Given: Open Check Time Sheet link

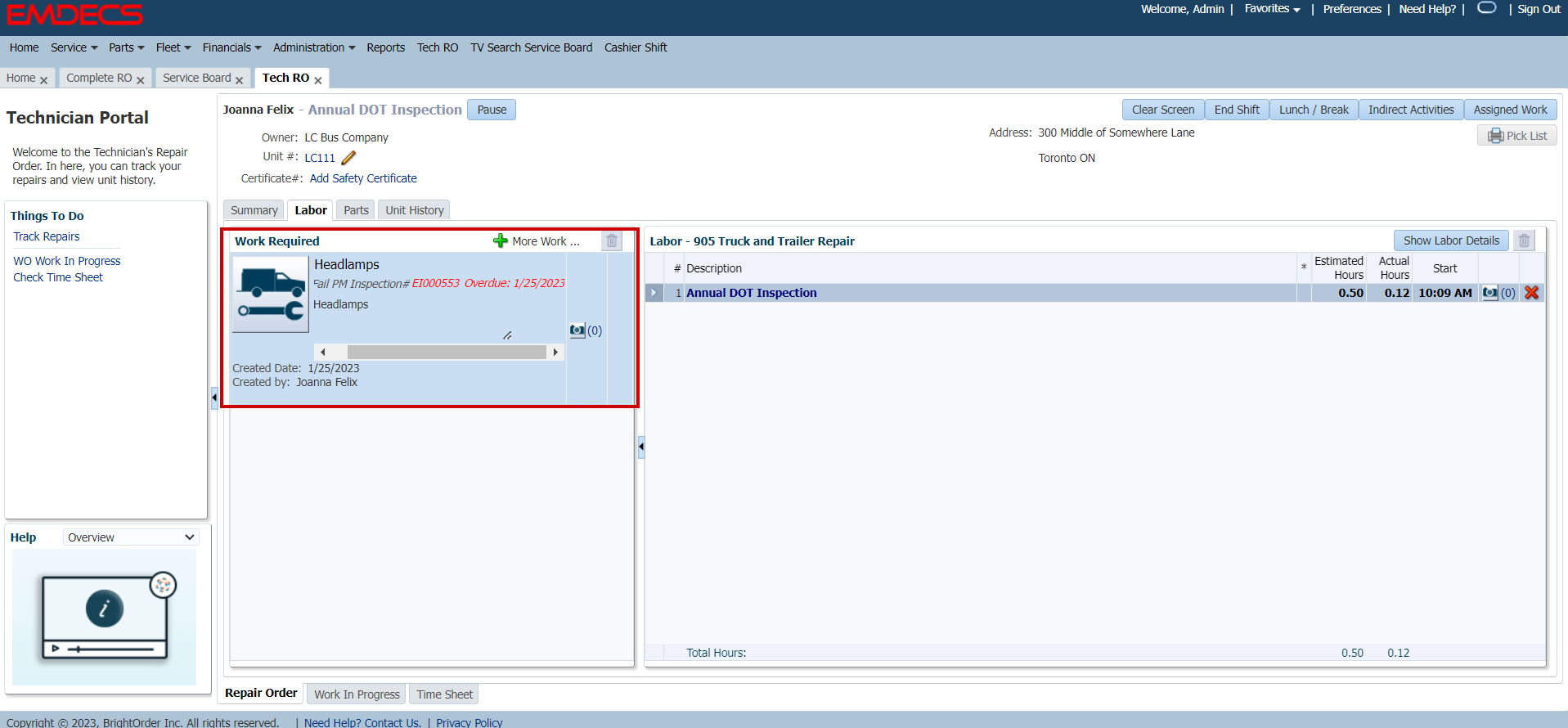Looking at the screenshot, I should pyautogui.click(x=58, y=277).
